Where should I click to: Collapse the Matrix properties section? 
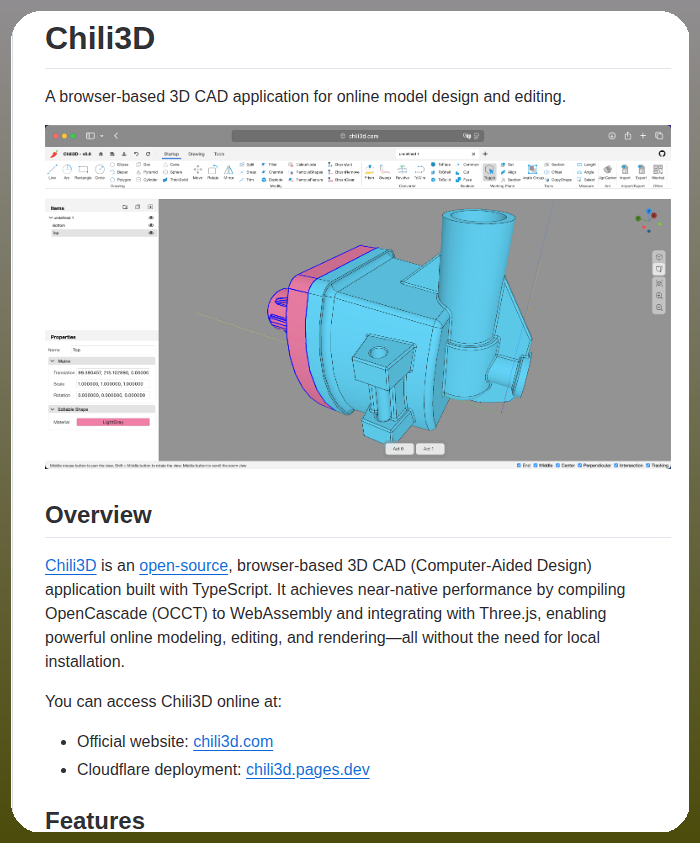point(53,361)
